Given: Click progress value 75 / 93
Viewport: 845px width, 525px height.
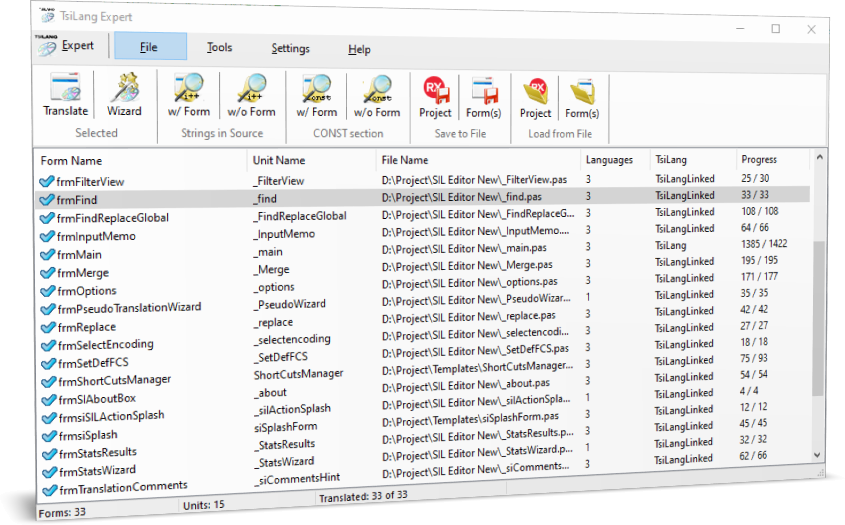Looking at the screenshot, I should (x=753, y=358).
